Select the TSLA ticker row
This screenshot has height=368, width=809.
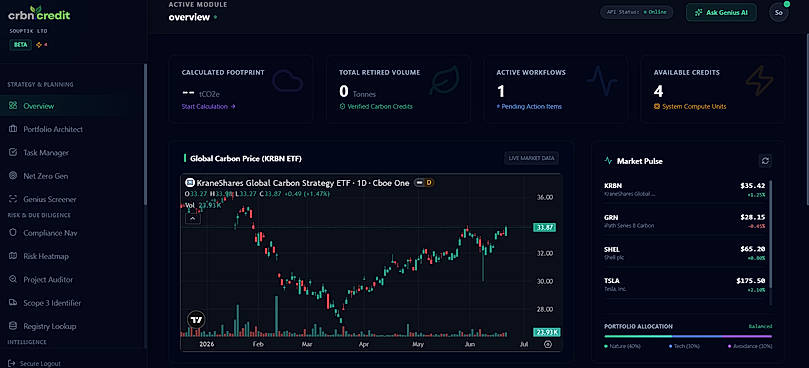684,284
